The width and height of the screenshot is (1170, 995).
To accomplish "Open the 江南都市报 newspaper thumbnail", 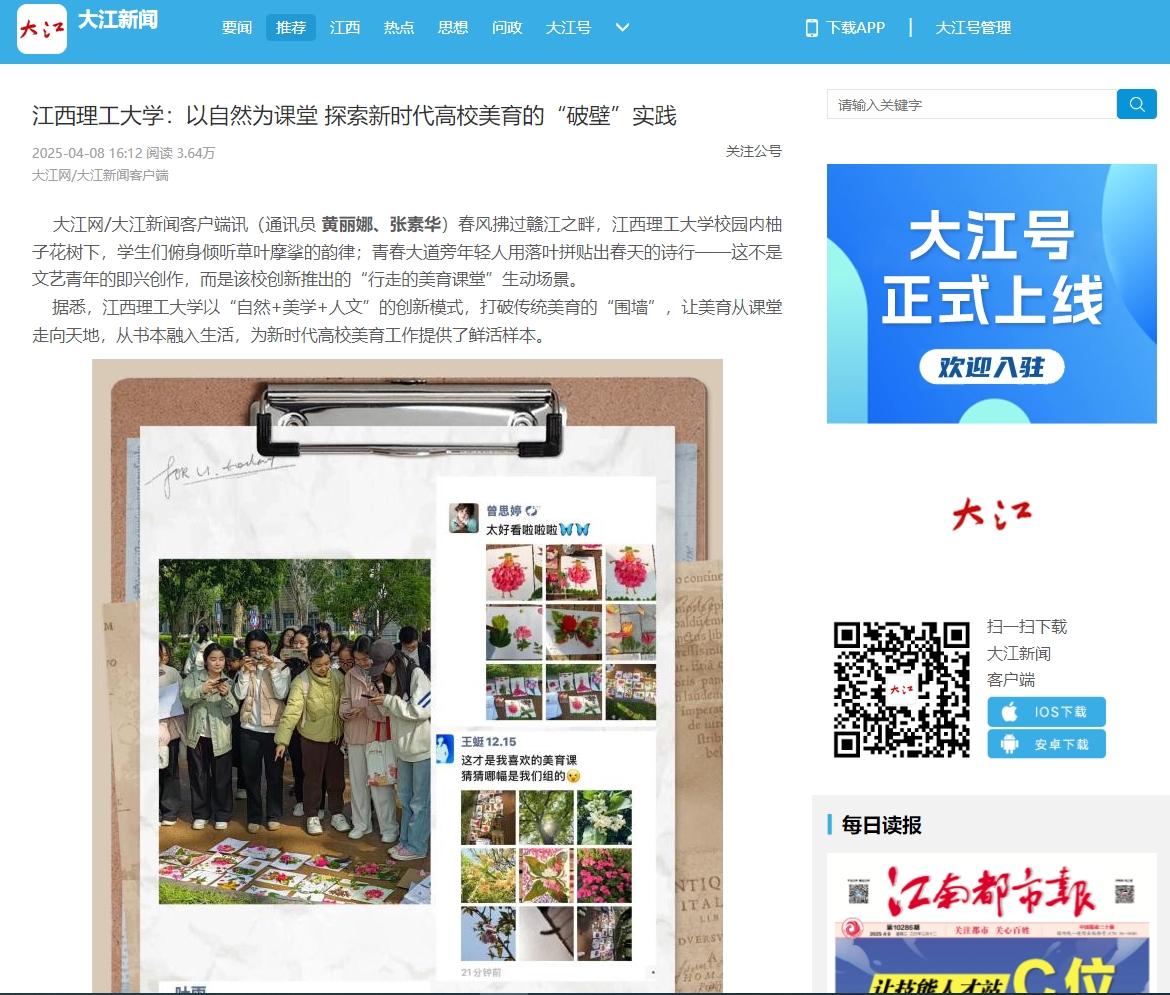I will click(991, 923).
